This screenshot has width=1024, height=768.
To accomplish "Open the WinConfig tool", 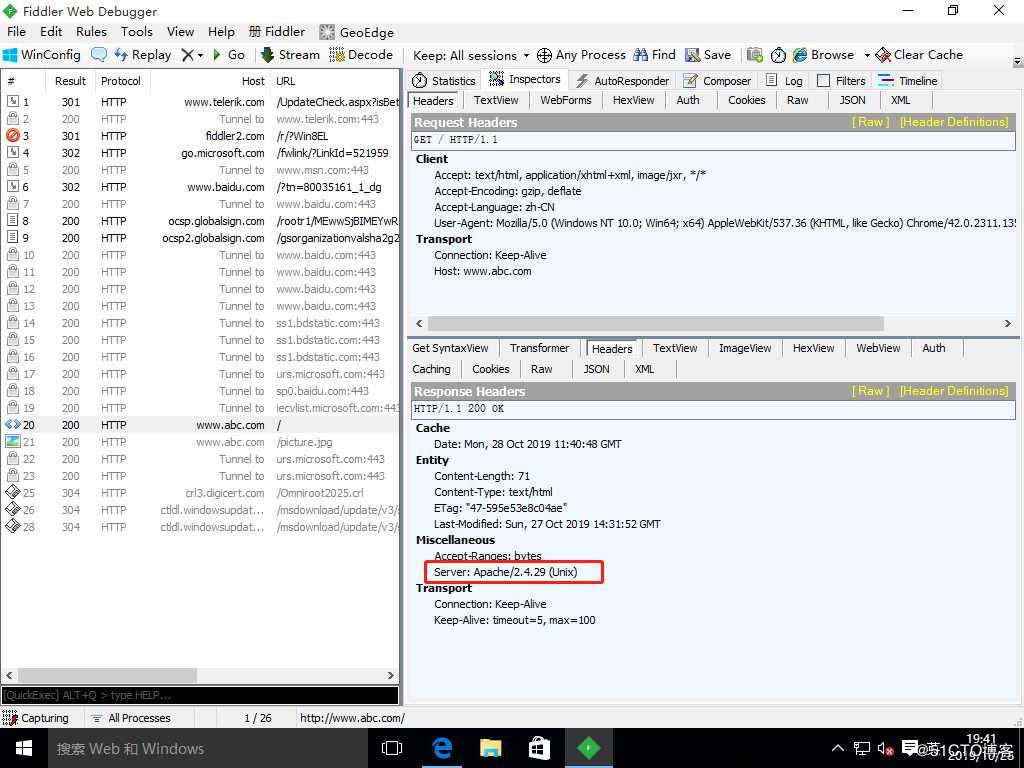I will pyautogui.click(x=42, y=55).
